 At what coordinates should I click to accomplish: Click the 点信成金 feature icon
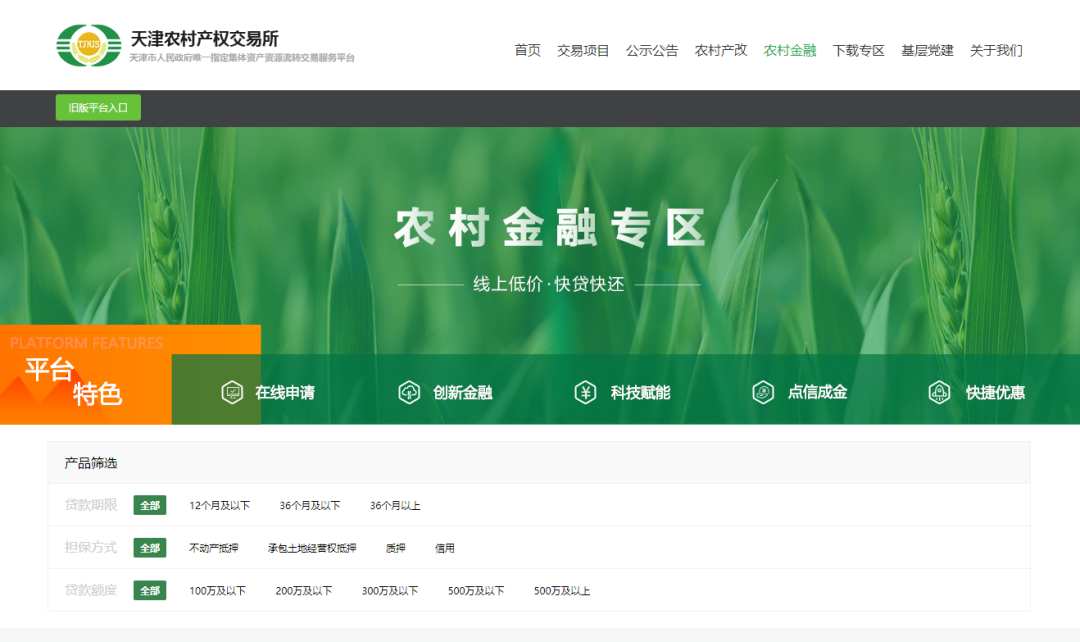763,392
